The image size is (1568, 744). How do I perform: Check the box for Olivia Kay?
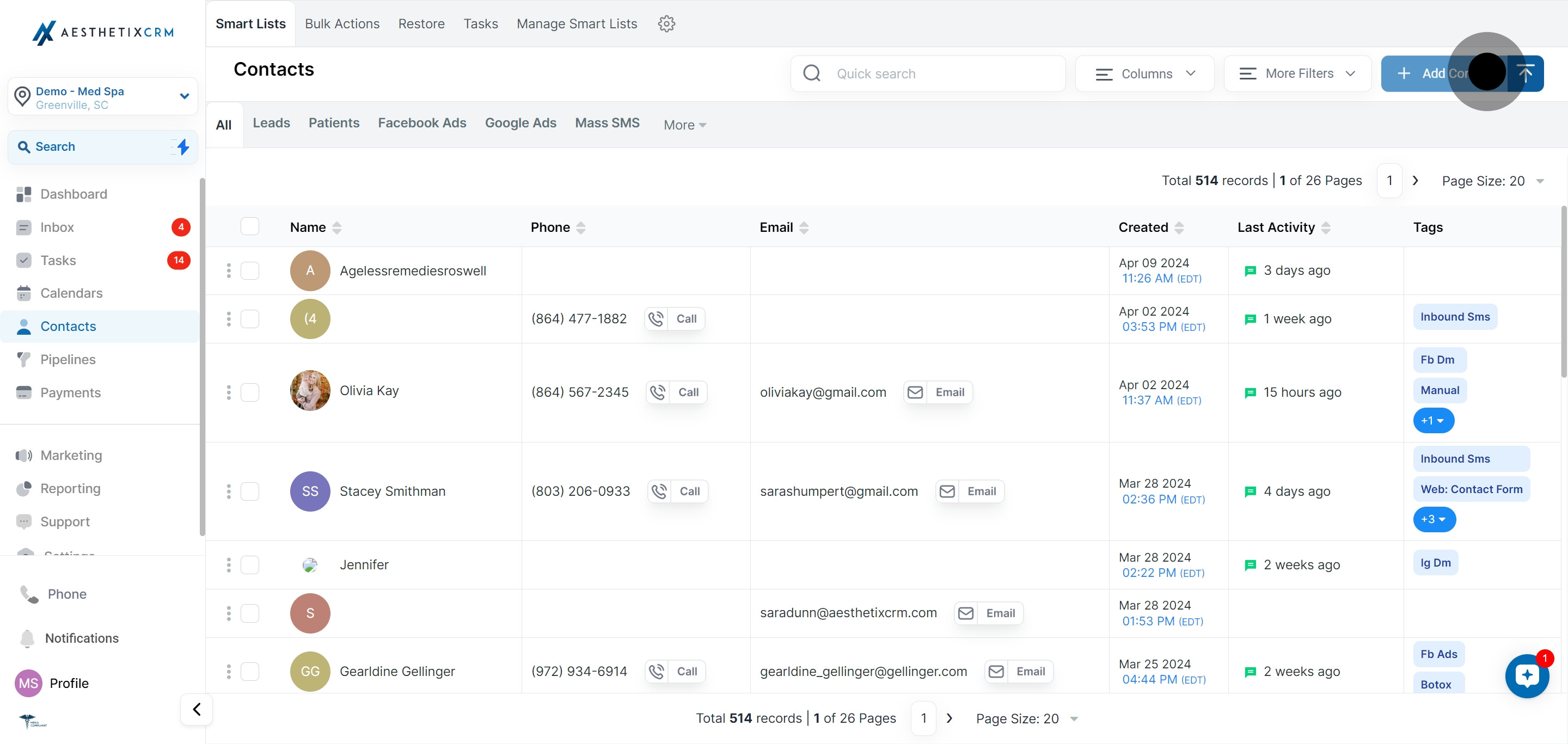(249, 392)
